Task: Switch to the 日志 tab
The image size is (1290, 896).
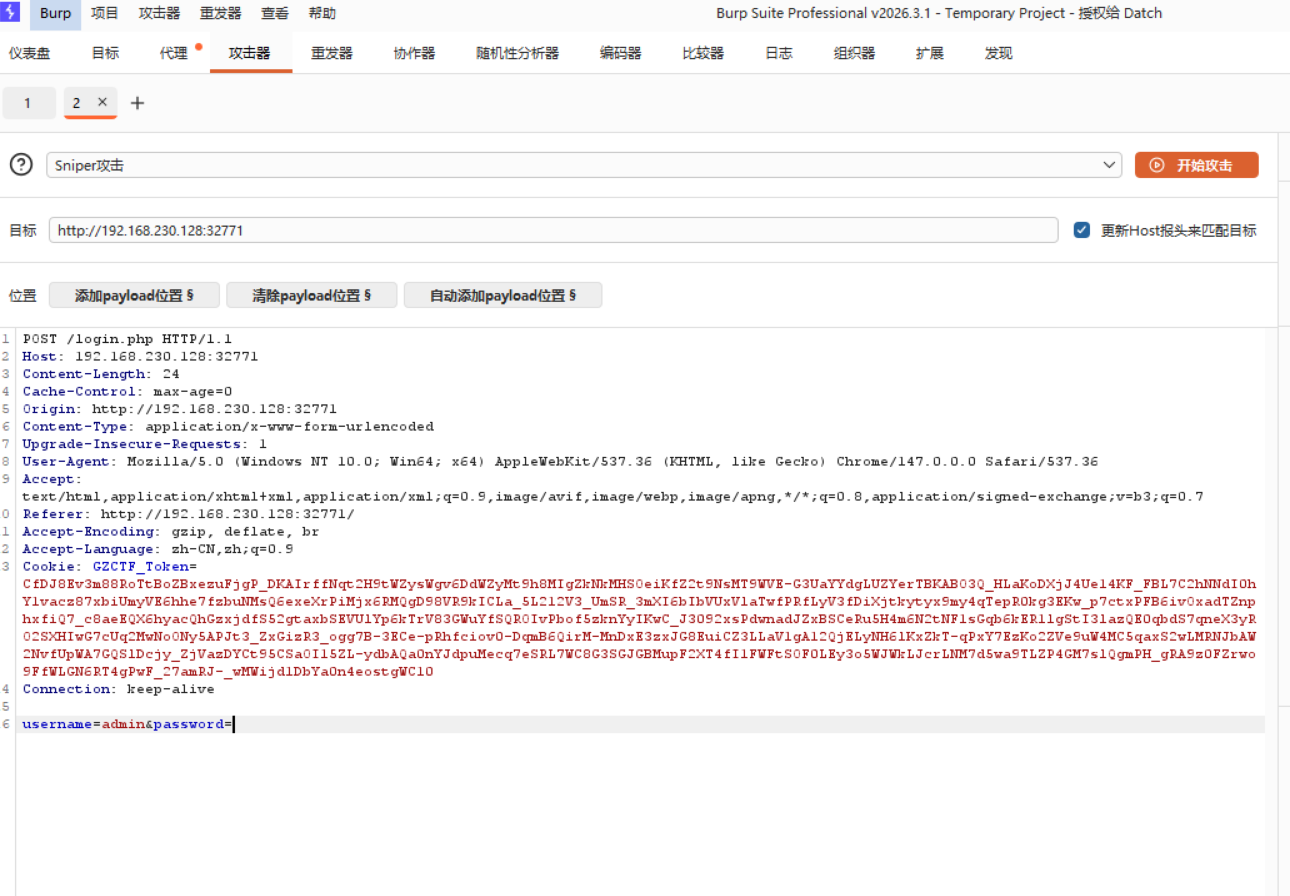Action: pyautogui.click(x=779, y=53)
